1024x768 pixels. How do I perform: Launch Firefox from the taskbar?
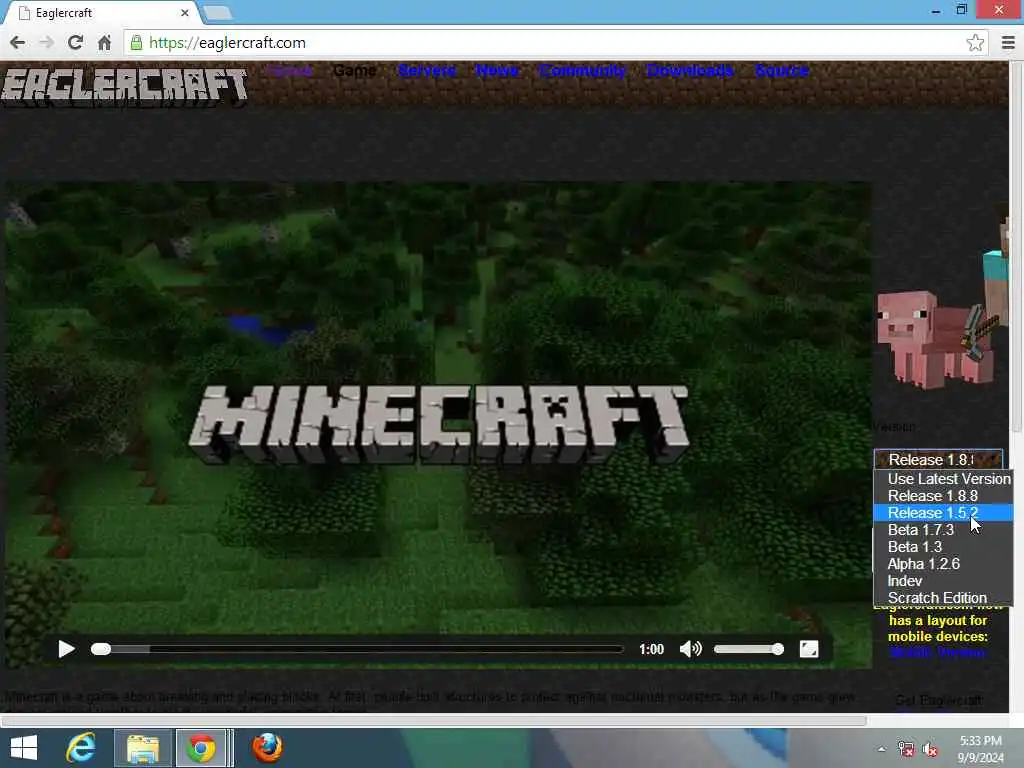click(267, 748)
